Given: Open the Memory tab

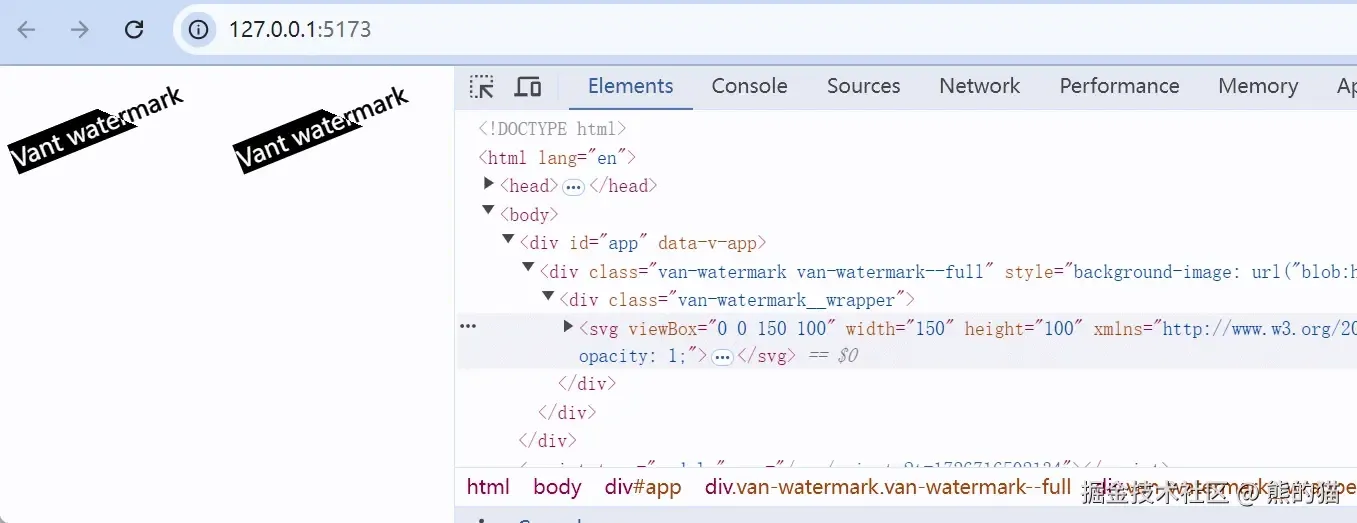Looking at the screenshot, I should tap(1258, 86).
